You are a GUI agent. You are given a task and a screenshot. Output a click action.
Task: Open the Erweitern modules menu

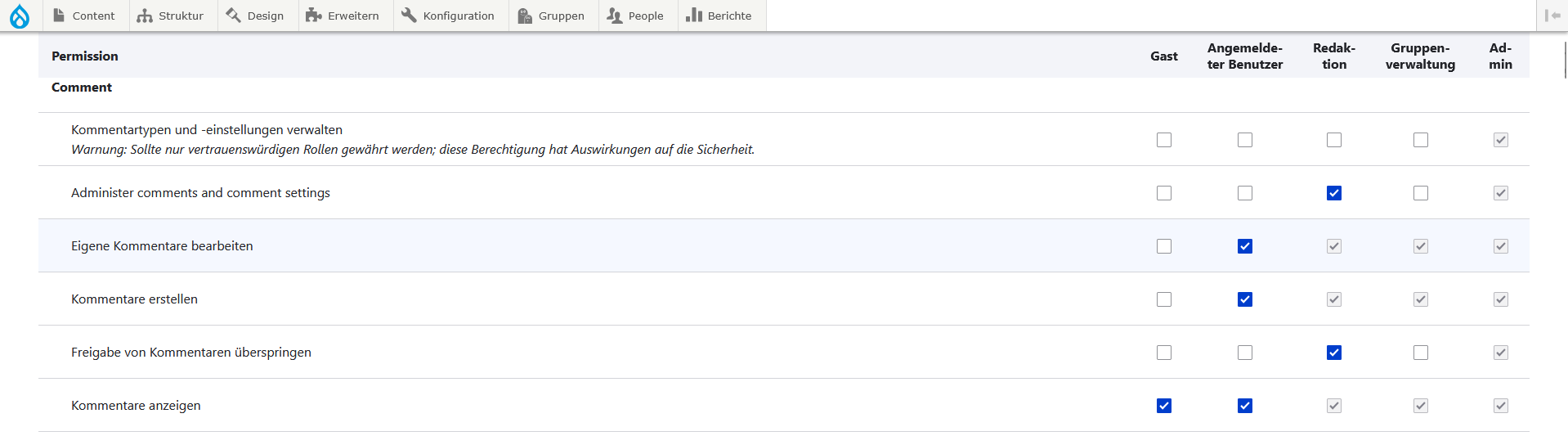pos(343,16)
